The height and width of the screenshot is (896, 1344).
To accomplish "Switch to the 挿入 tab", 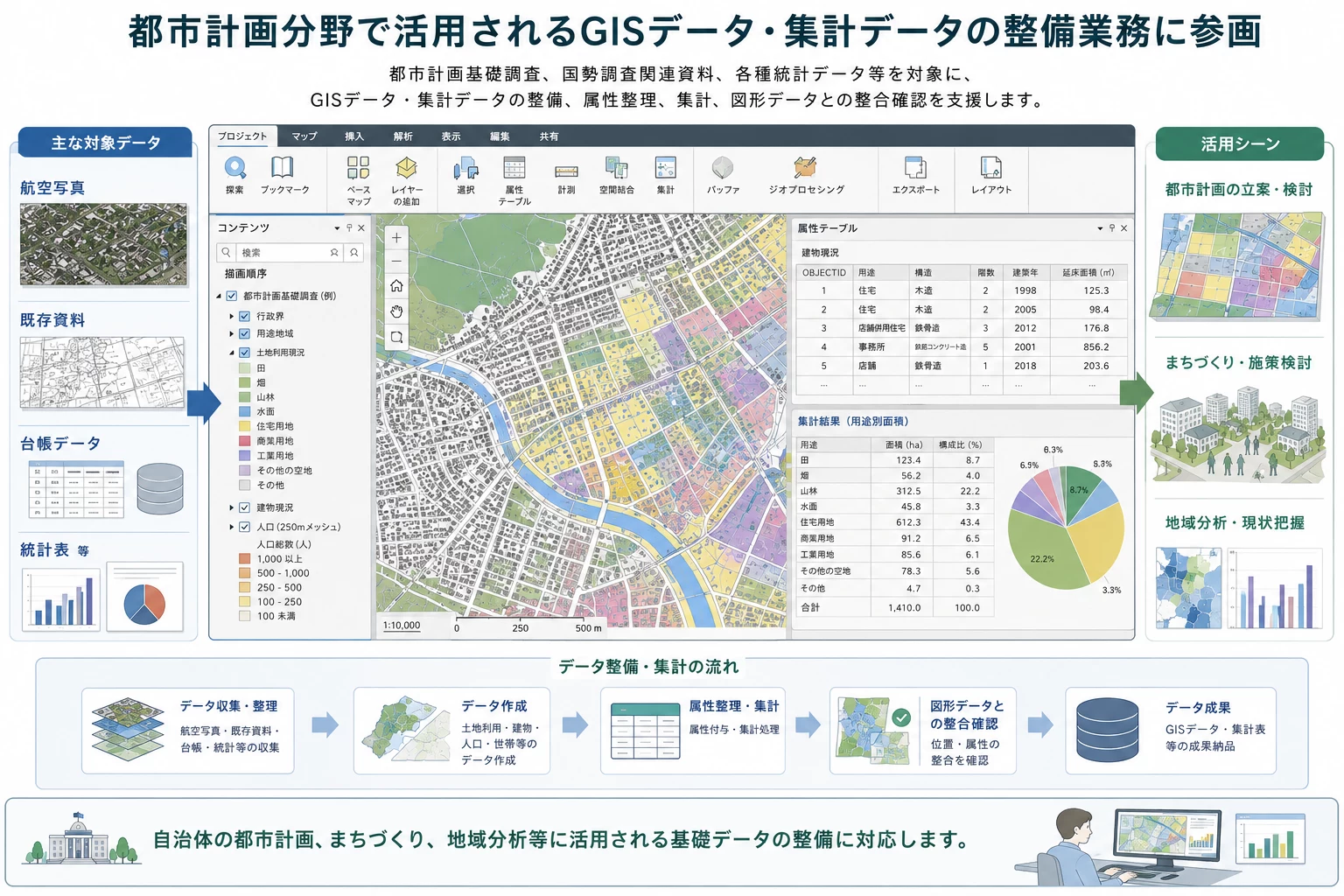I will (x=353, y=136).
